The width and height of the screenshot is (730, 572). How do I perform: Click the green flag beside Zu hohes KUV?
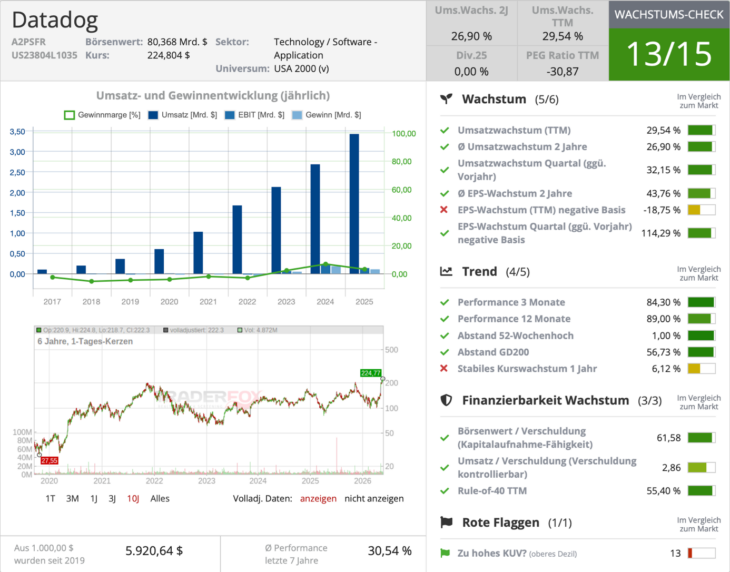pyautogui.click(x=445, y=553)
